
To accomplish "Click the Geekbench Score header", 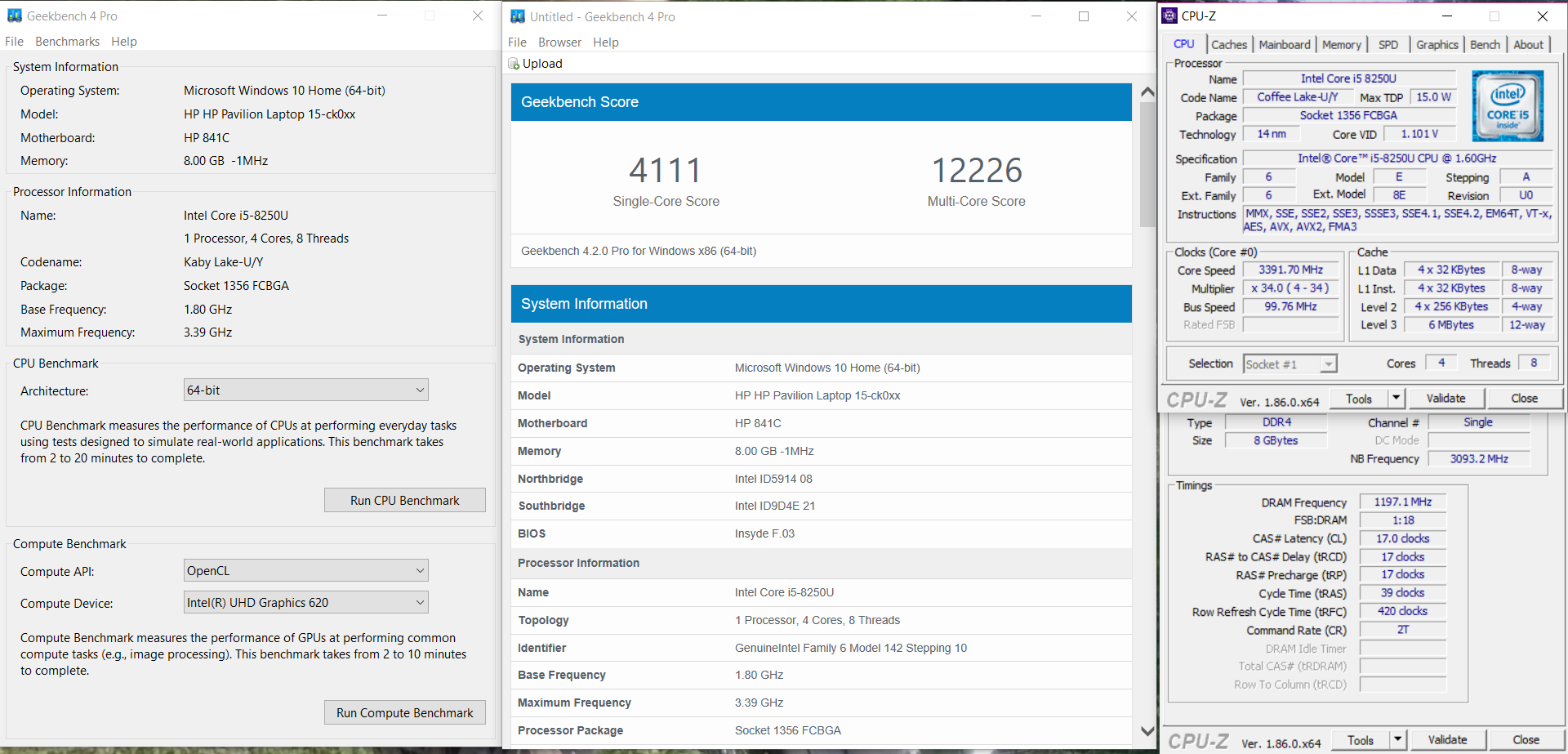I will click(822, 102).
